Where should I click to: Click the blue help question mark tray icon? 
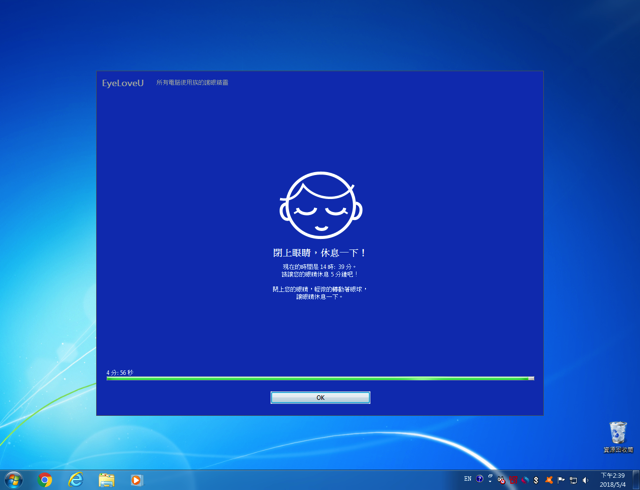click(480, 479)
